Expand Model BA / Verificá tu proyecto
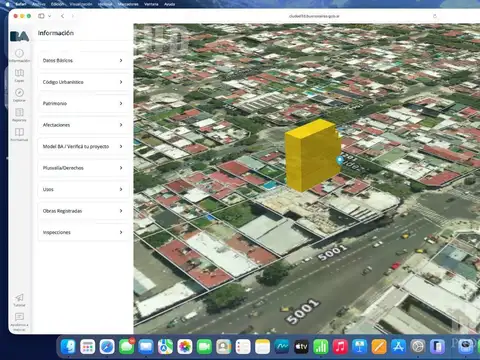Screen dimensions: 480x360 tap(83, 146)
